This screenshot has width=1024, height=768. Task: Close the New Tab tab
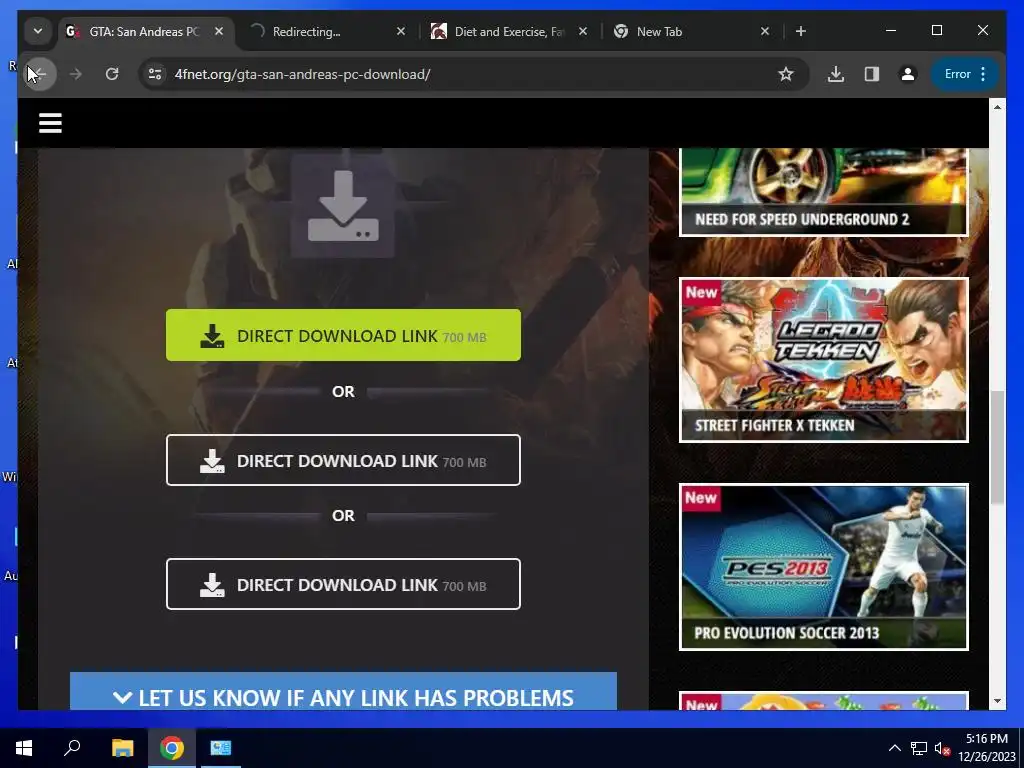(x=765, y=31)
